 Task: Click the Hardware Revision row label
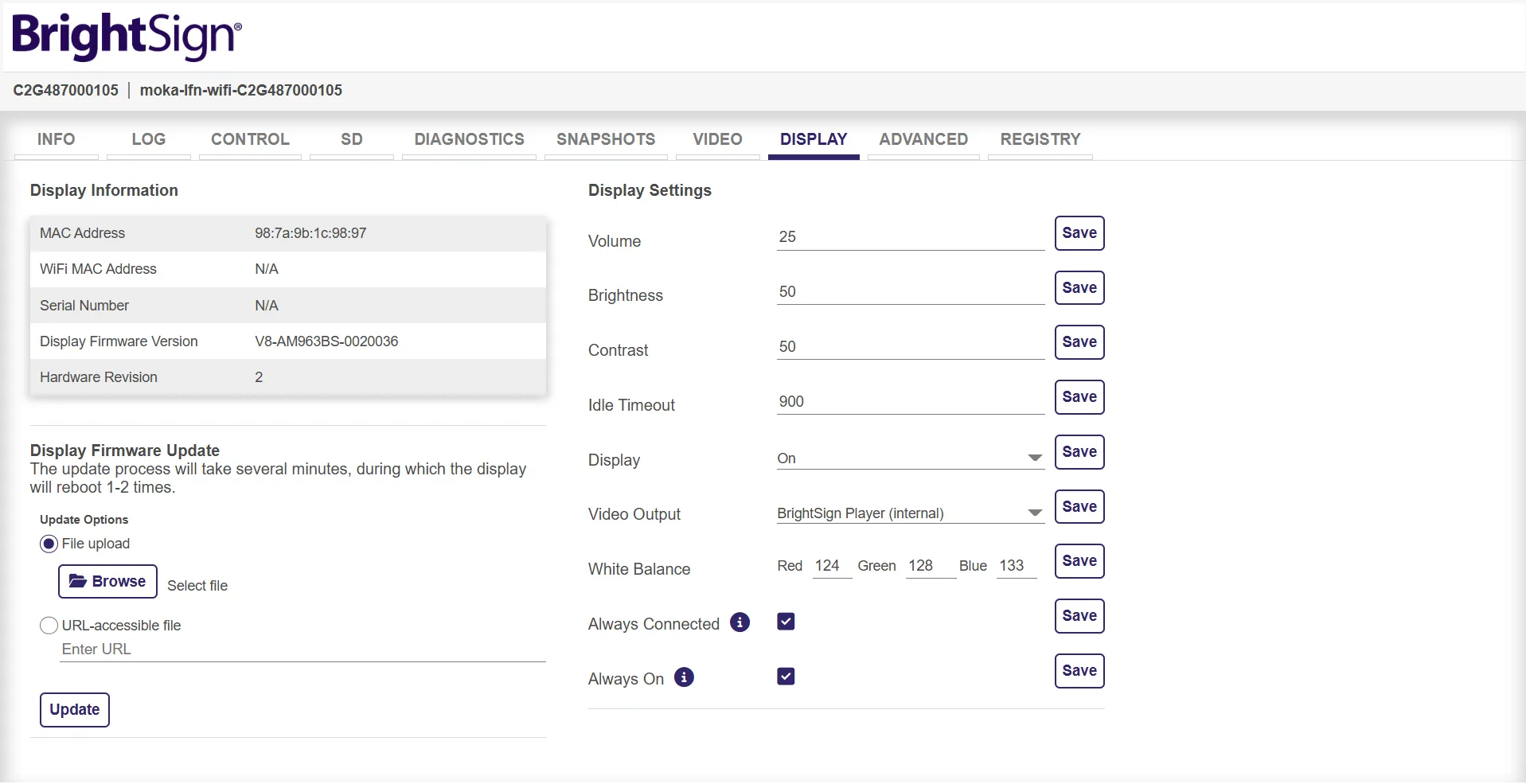point(99,377)
